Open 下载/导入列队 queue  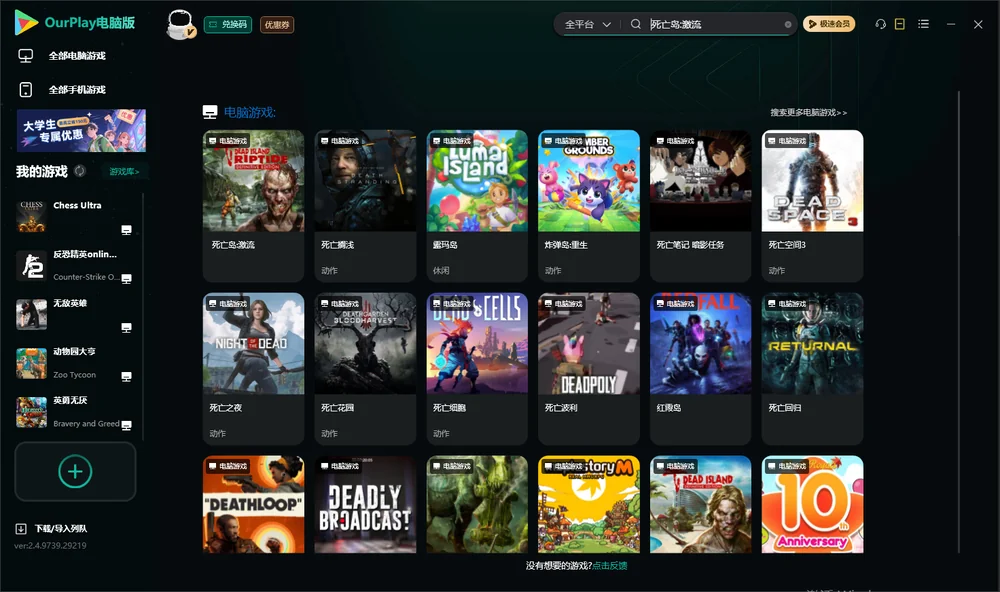click(52, 529)
